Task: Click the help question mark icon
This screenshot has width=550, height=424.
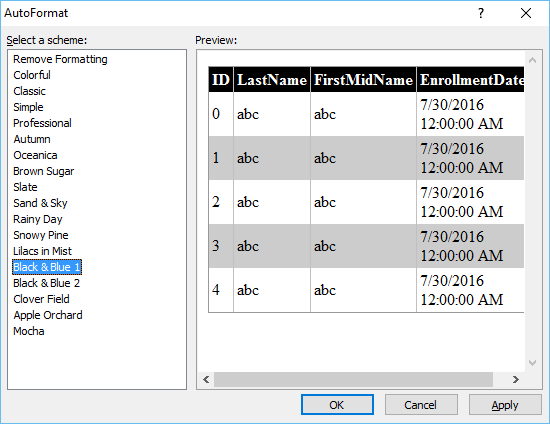Action: 481,13
